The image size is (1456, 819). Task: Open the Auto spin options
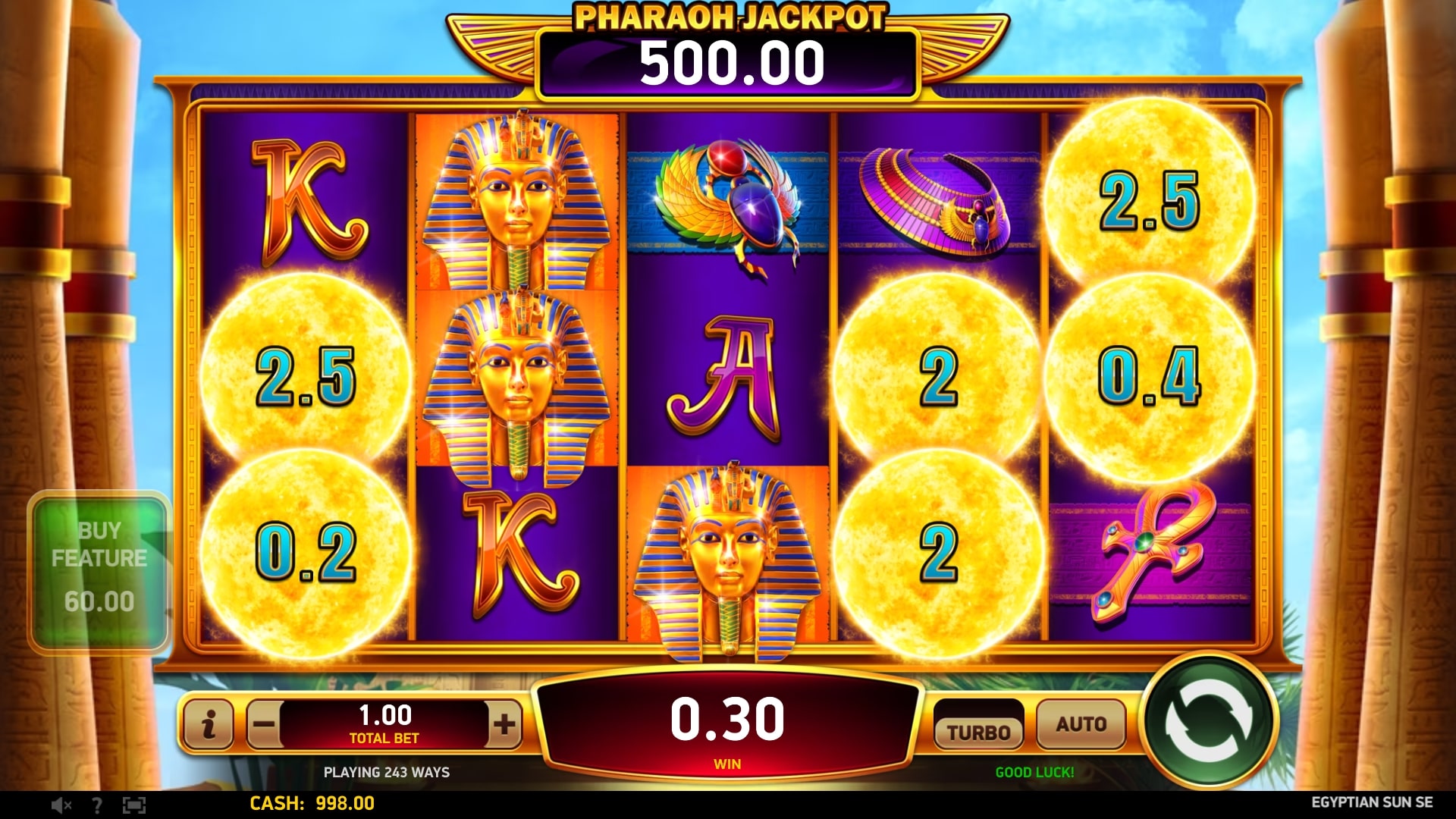pos(1081,723)
